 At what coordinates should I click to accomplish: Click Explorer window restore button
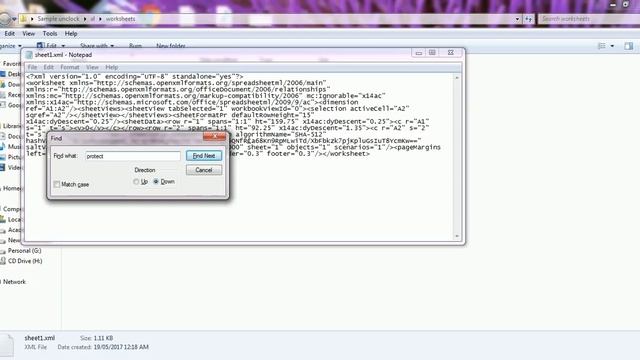pos(626,4)
